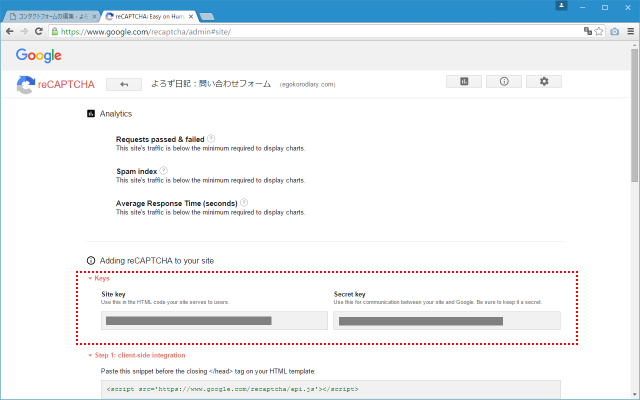Viewport: 640px width, 400px height.
Task: Click the Site key label
Action: click(113, 294)
